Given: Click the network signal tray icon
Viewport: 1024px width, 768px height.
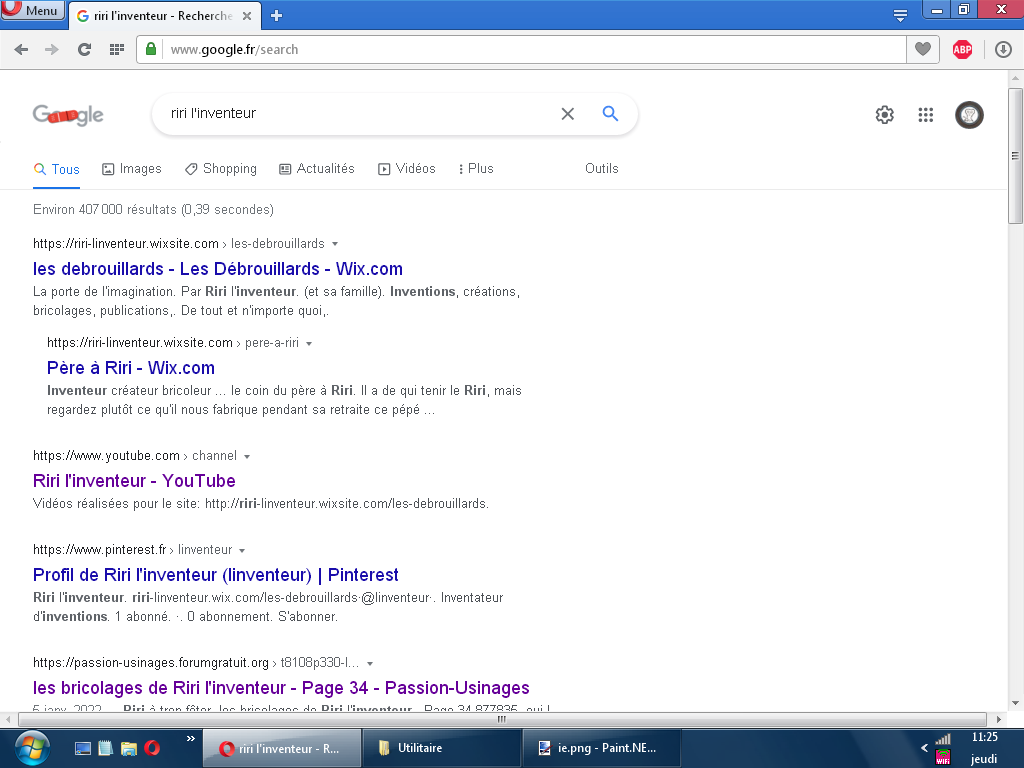Looking at the screenshot, I should (x=943, y=739).
